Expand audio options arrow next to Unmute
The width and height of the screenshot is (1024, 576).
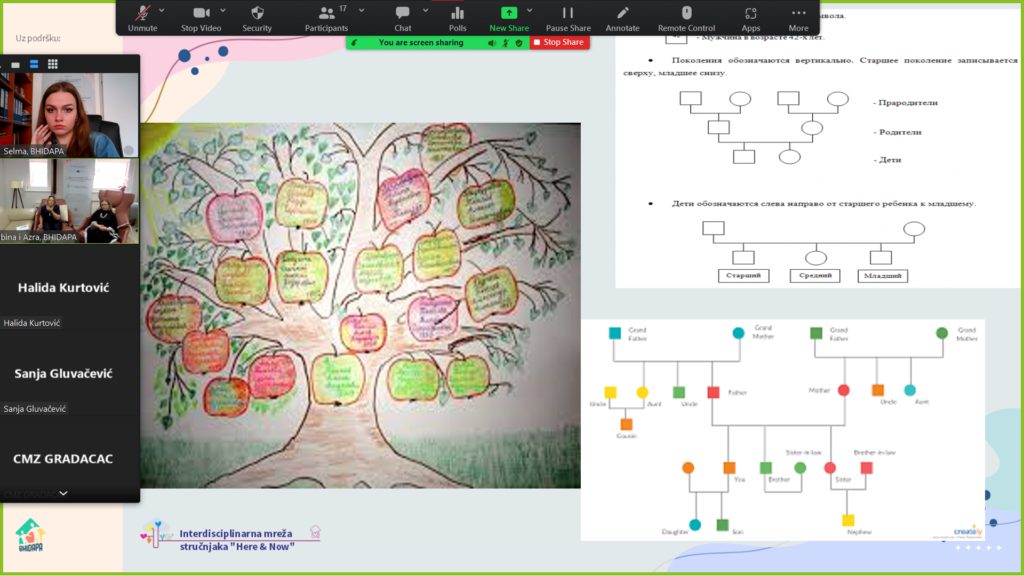coord(163,10)
